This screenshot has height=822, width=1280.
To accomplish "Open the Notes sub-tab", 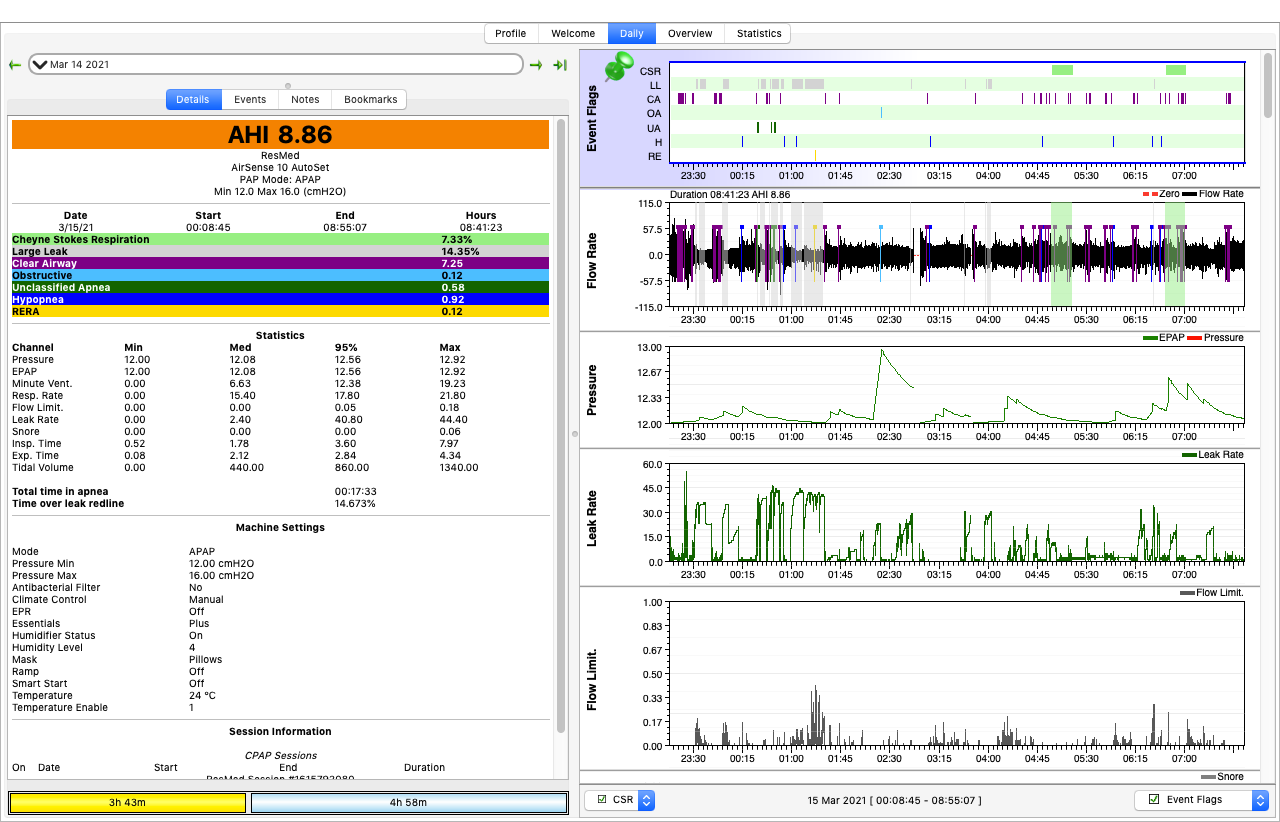I will [x=305, y=99].
